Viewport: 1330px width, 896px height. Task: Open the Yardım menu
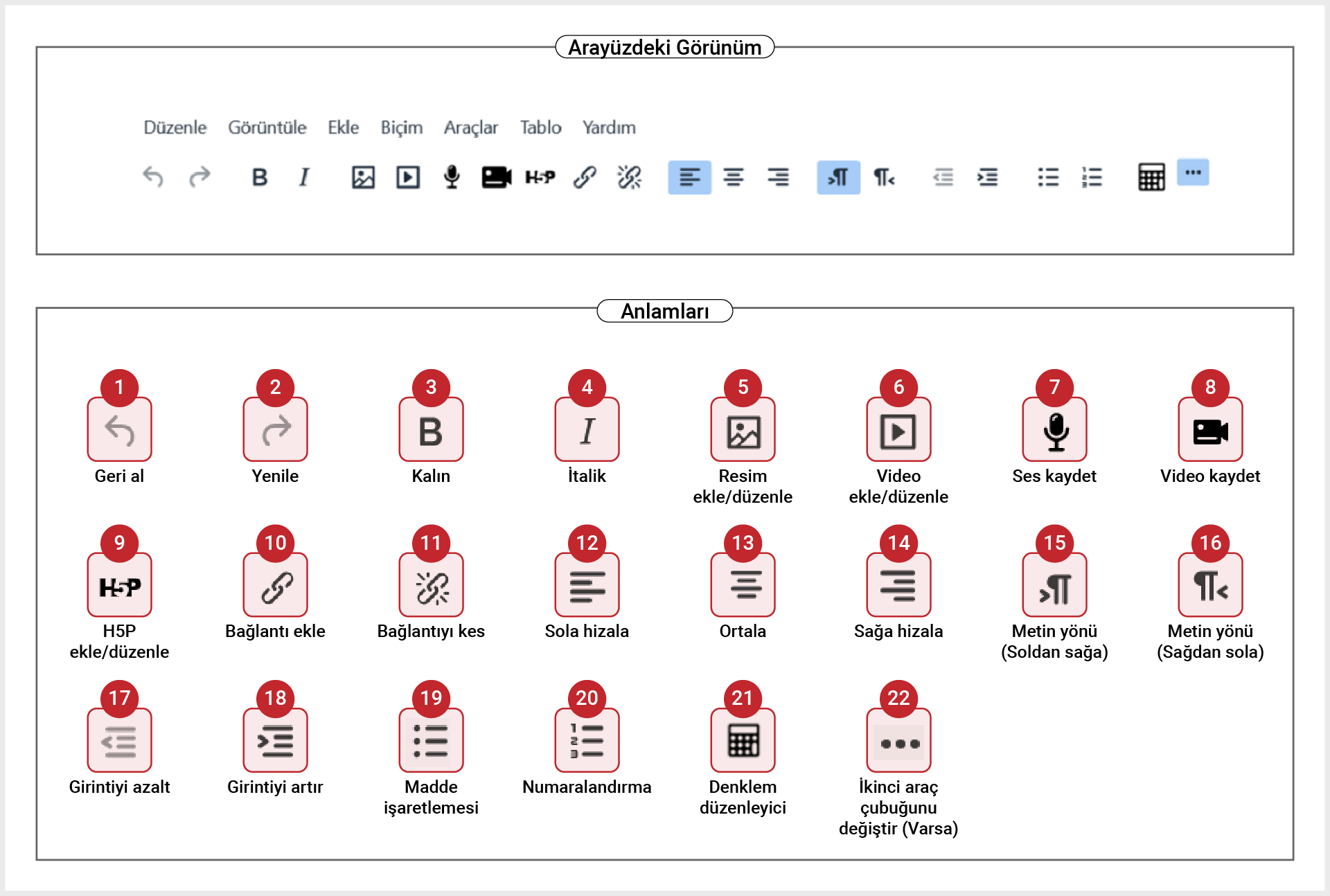point(609,127)
